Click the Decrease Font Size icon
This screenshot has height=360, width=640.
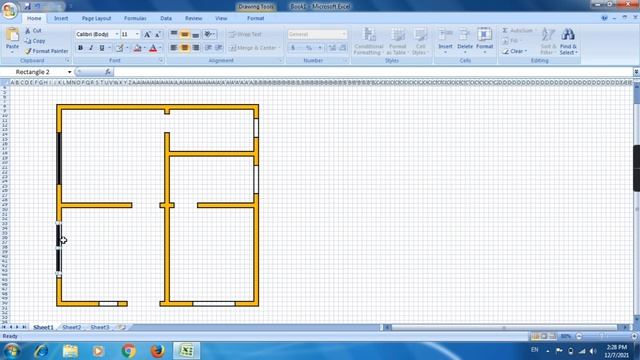click(x=158, y=34)
